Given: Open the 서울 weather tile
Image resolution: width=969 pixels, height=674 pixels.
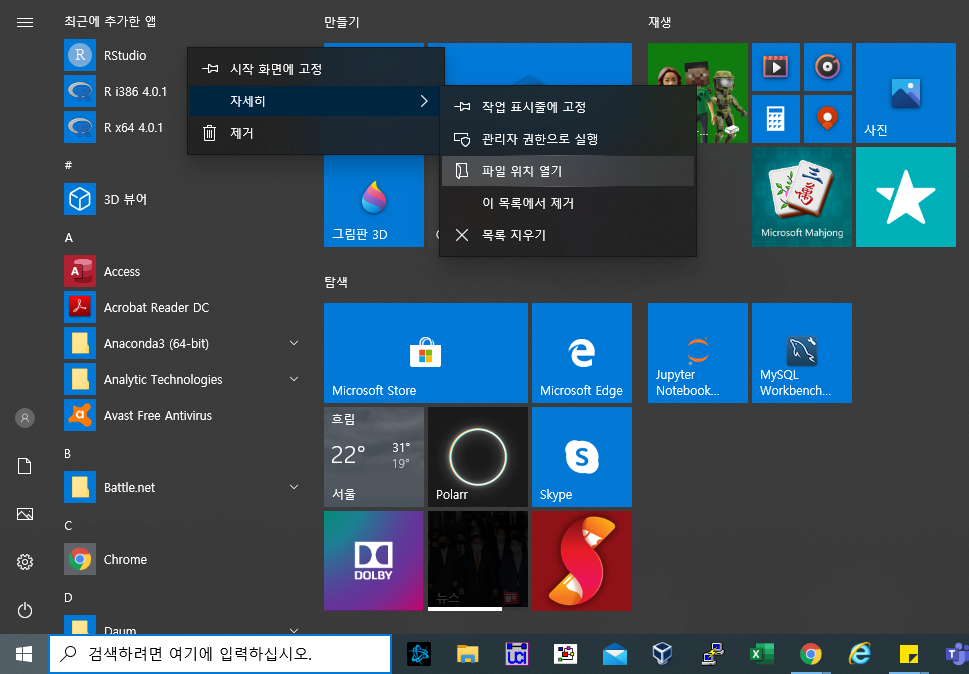Looking at the screenshot, I should pos(374,457).
